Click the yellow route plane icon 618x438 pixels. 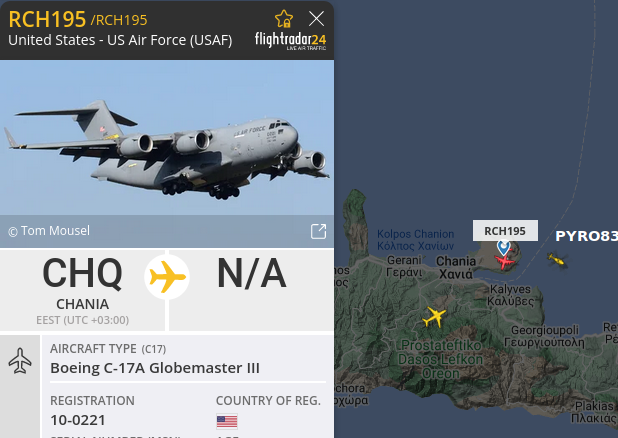click(167, 277)
